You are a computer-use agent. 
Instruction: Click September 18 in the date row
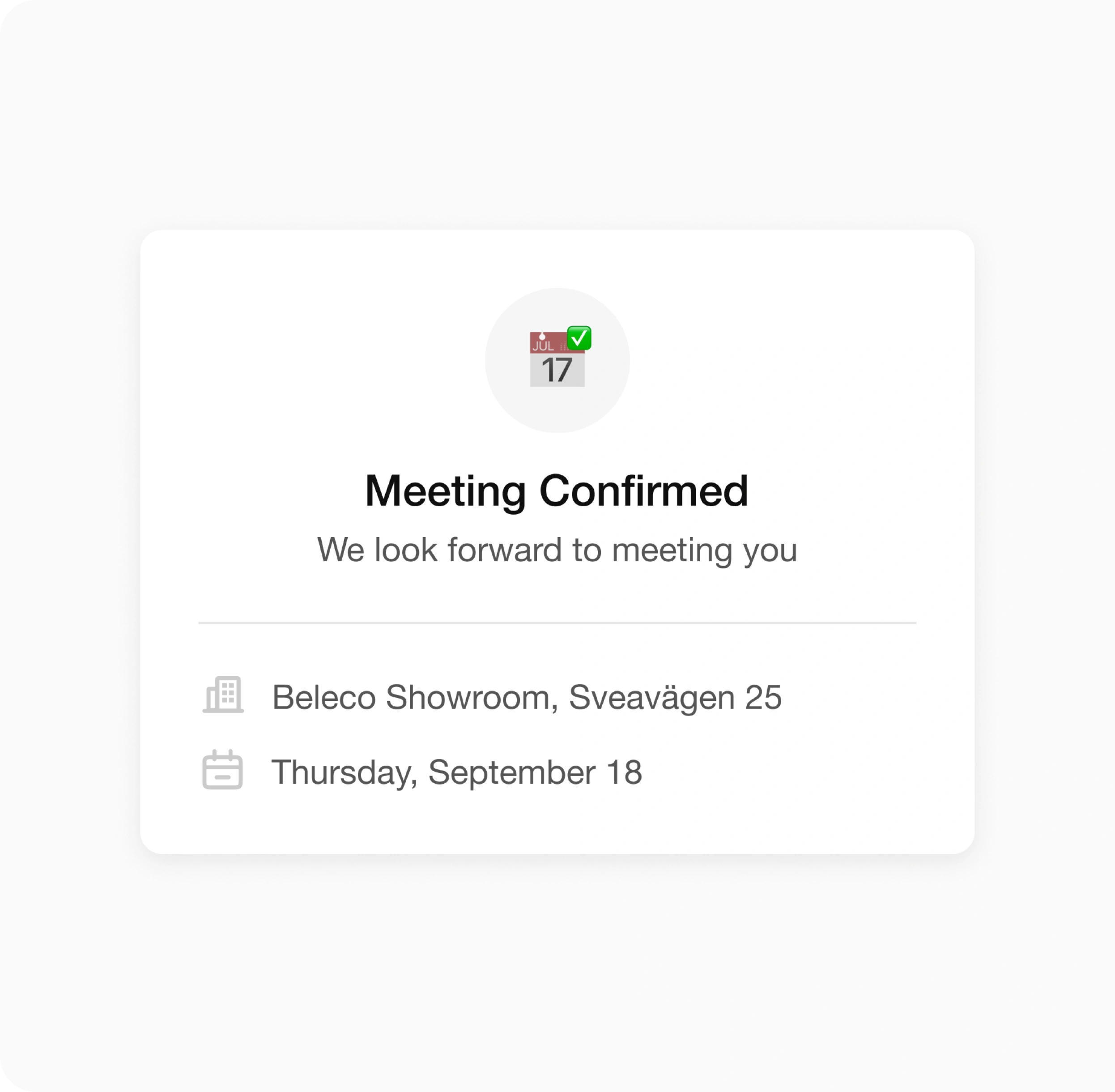point(535,772)
